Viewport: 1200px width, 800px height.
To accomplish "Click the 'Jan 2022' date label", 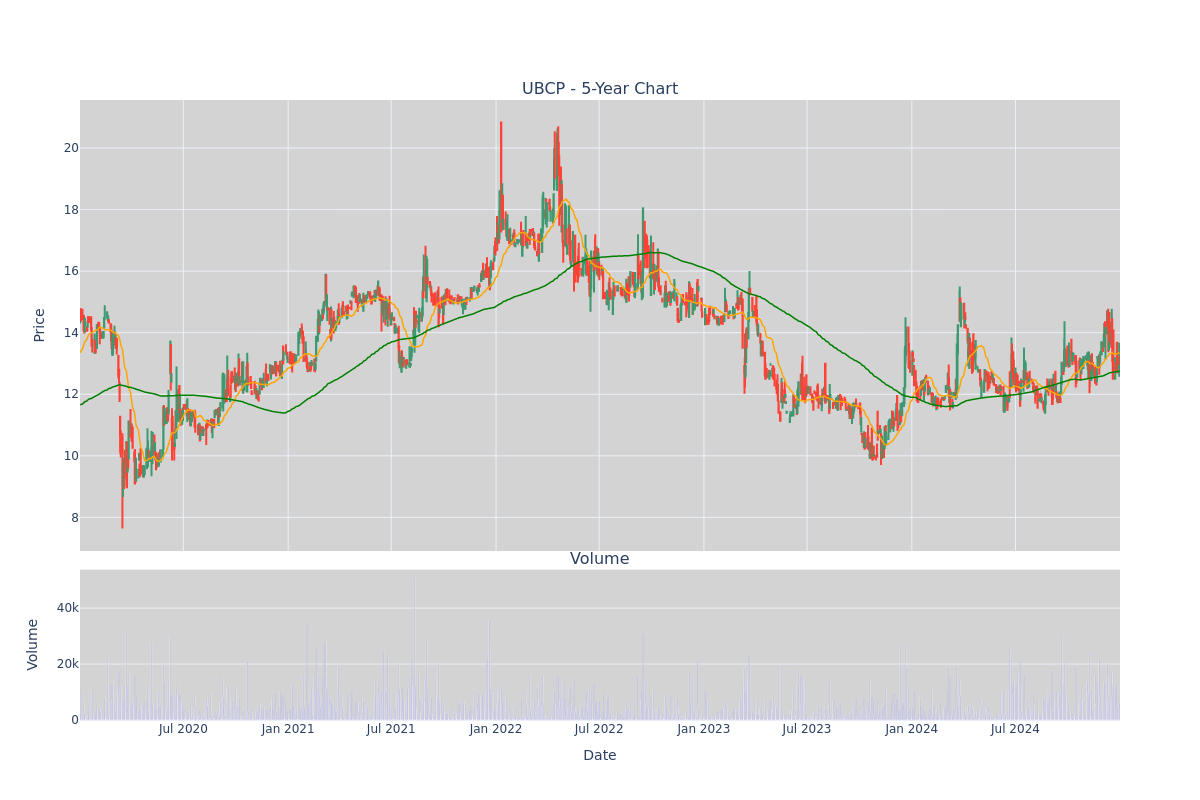I will coord(496,729).
